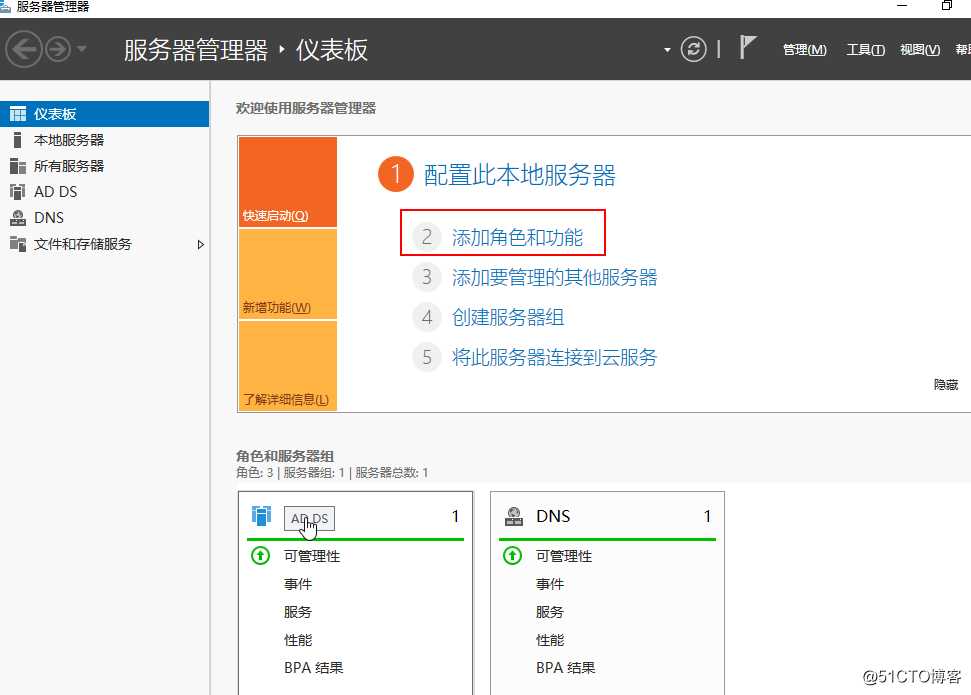The height and width of the screenshot is (695, 971).
Task: Click the AD DS tile icon
Action: point(261,515)
